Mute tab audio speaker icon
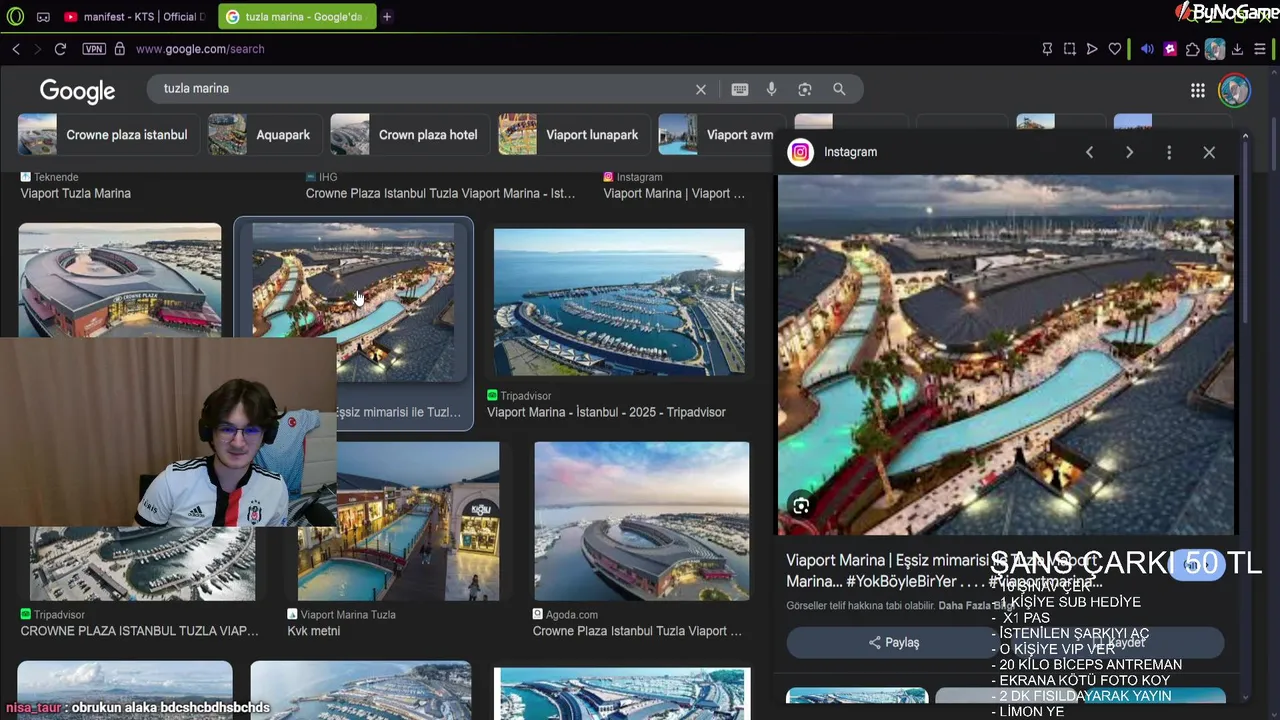The height and width of the screenshot is (720, 1280). [x=1147, y=49]
